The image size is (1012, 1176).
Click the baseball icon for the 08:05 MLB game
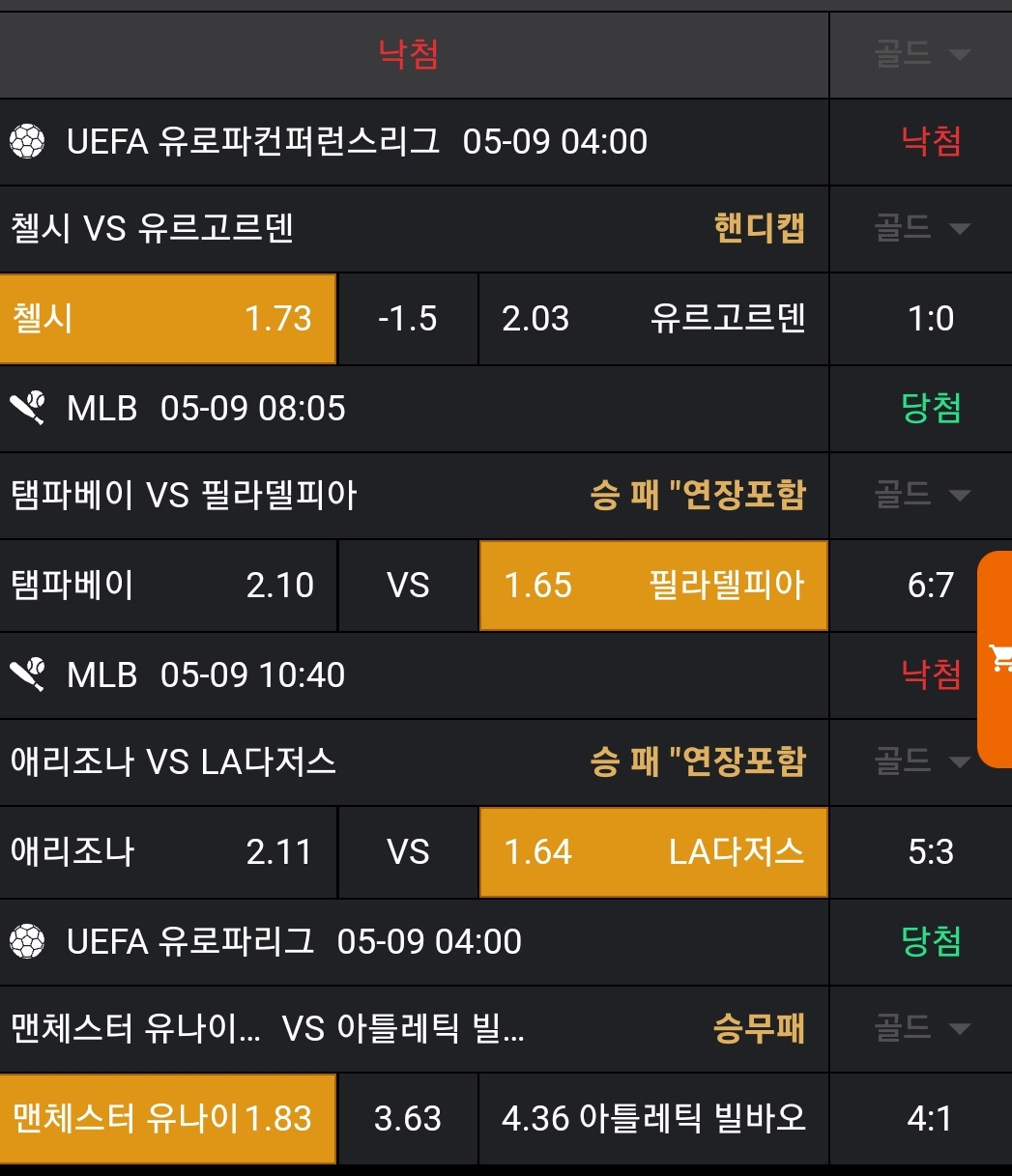pyautogui.click(x=27, y=408)
